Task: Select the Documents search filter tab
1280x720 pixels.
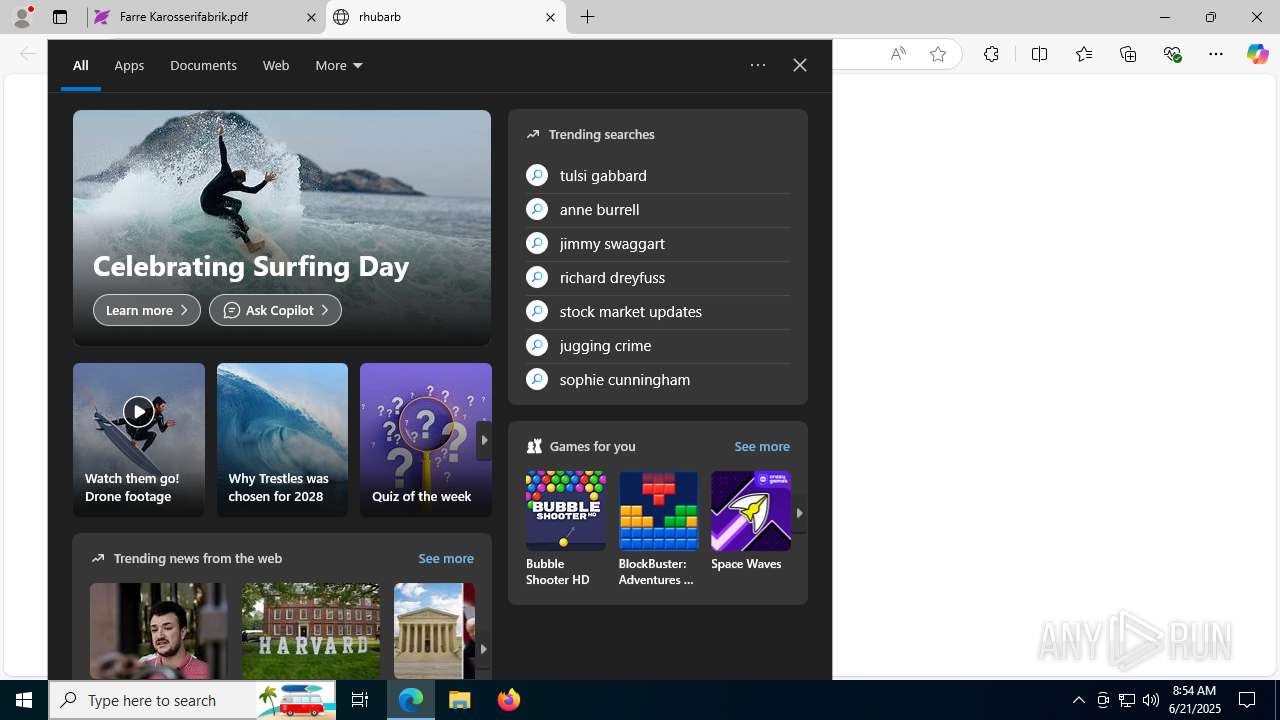Action: pos(203,65)
